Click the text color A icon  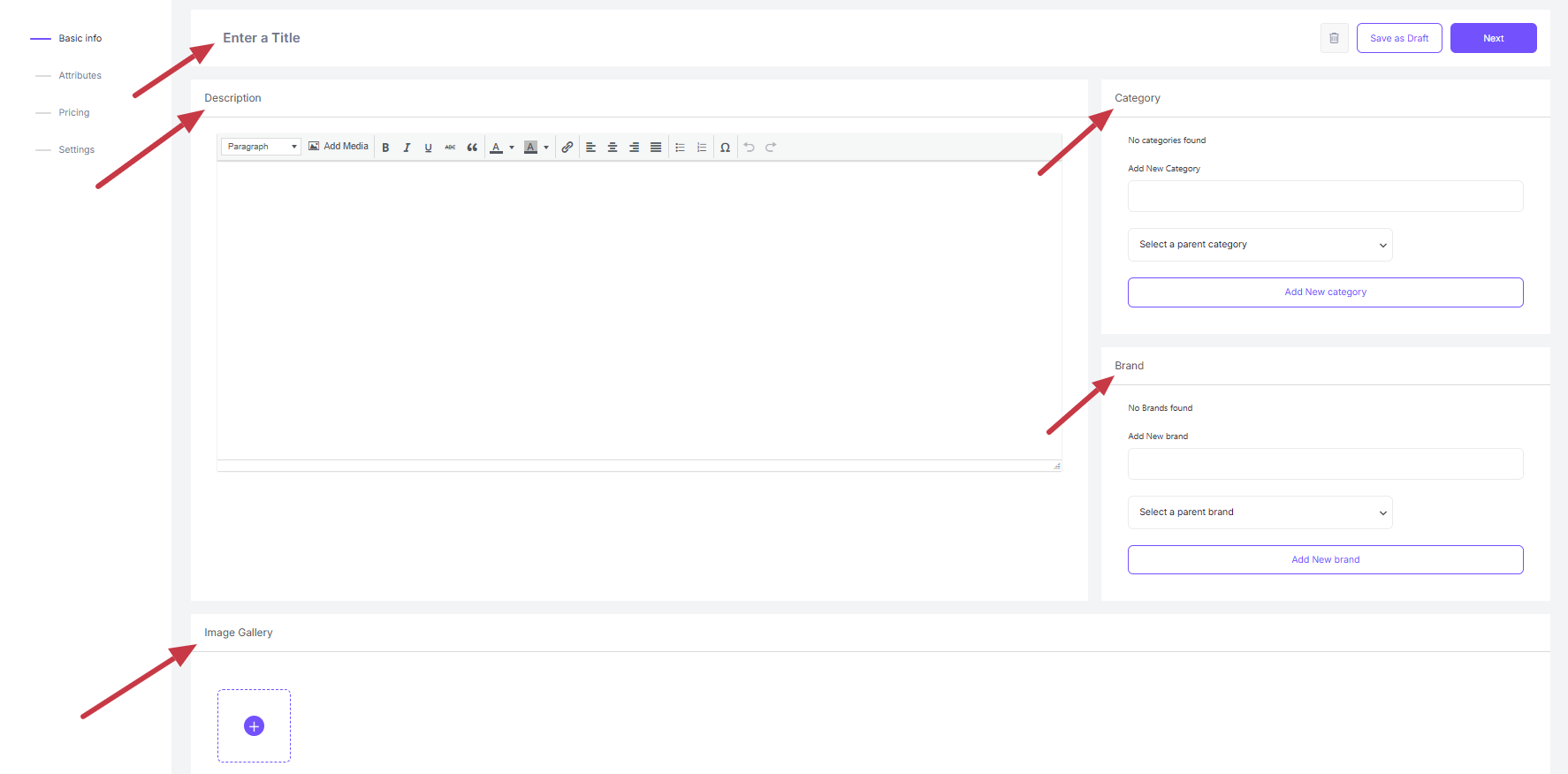pyautogui.click(x=496, y=148)
